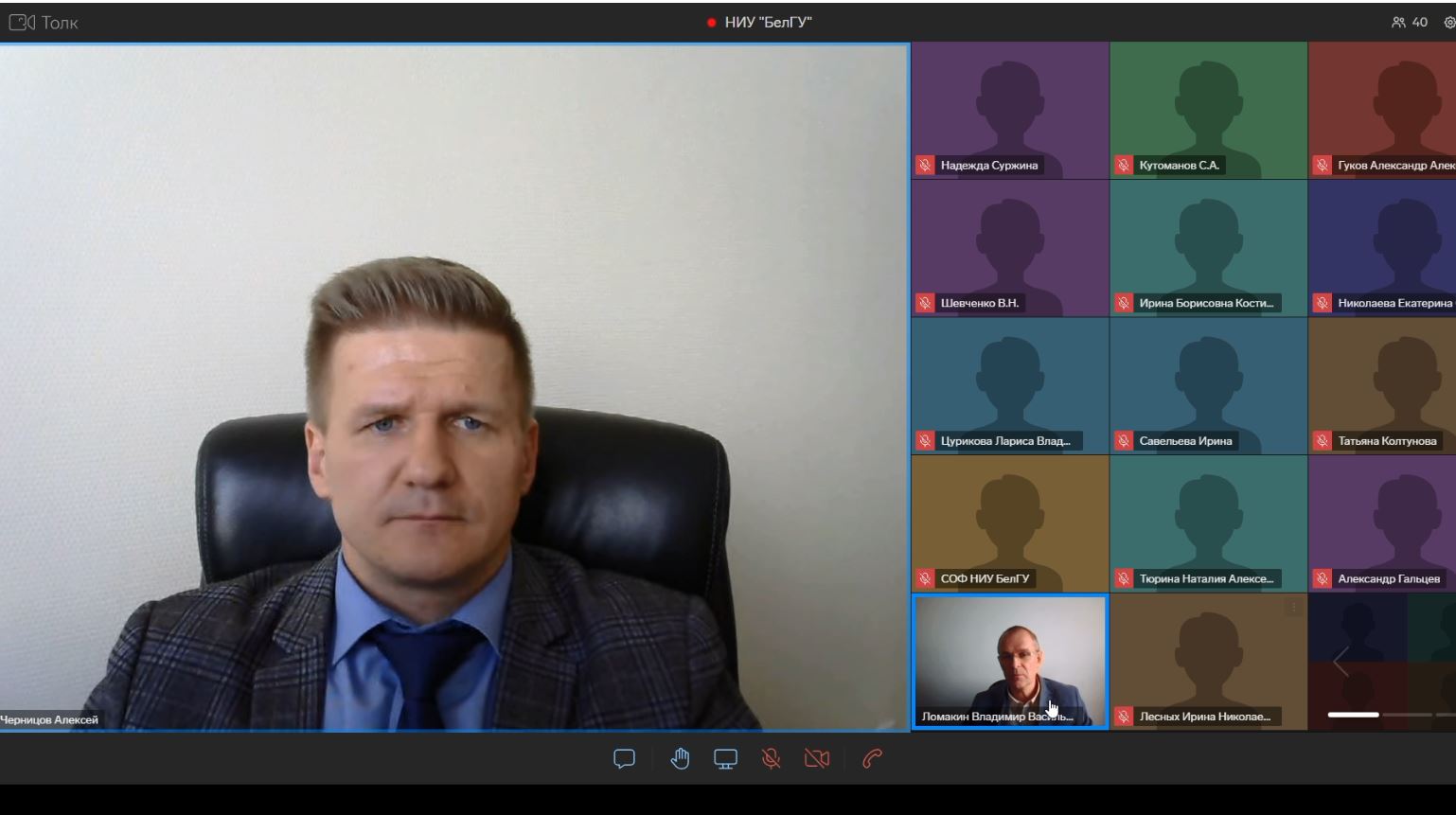The width and height of the screenshot is (1456, 815).
Task: Unmute your microphone in the toolbar
Action: 772,759
